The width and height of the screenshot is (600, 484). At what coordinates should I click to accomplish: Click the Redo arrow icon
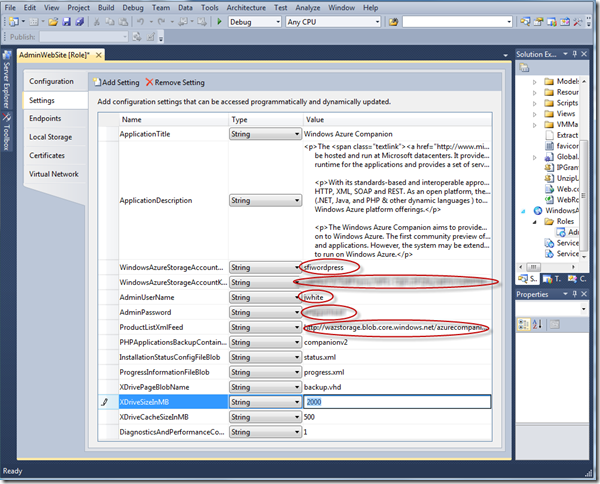[161, 22]
